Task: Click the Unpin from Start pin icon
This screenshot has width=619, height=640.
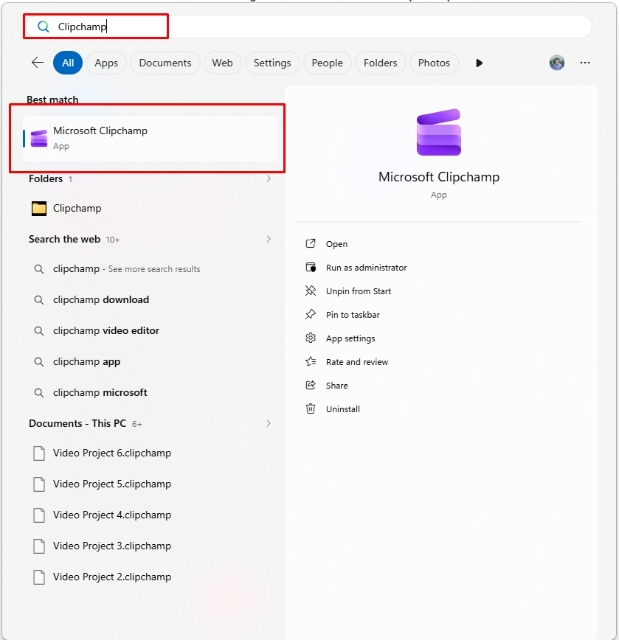Action: [311, 291]
